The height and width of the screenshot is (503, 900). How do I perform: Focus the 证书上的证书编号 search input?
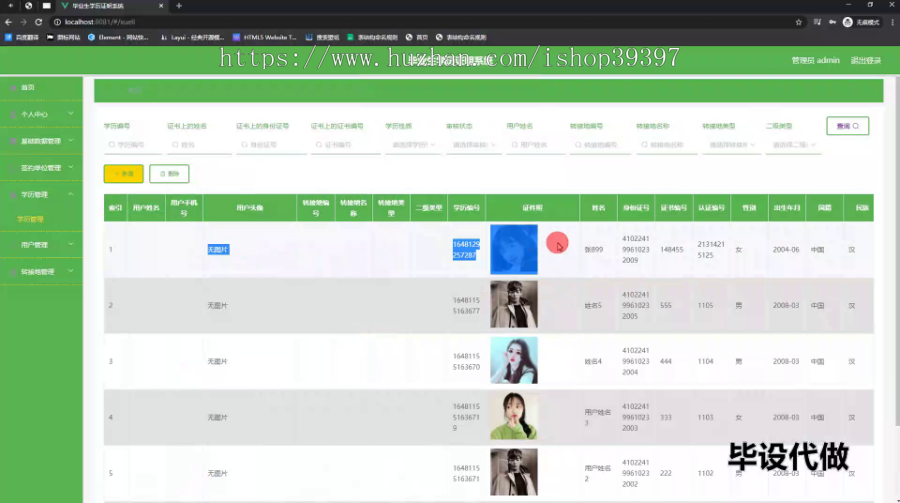[x=345, y=145]
